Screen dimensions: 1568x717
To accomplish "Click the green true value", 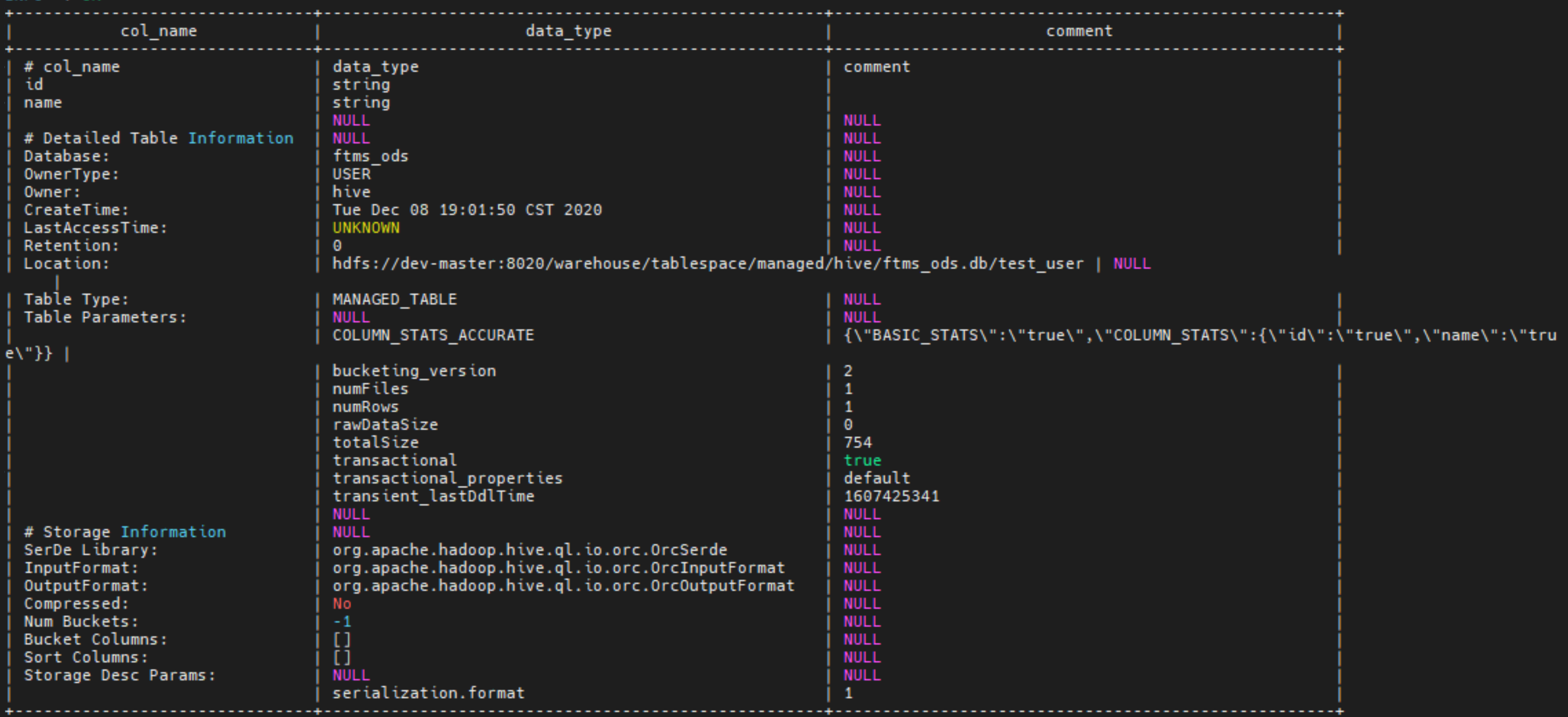I will 863,461.
